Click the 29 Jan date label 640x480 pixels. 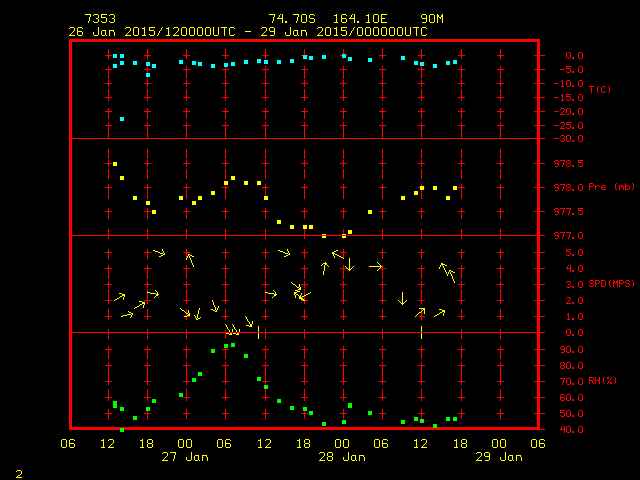point(498,457)
